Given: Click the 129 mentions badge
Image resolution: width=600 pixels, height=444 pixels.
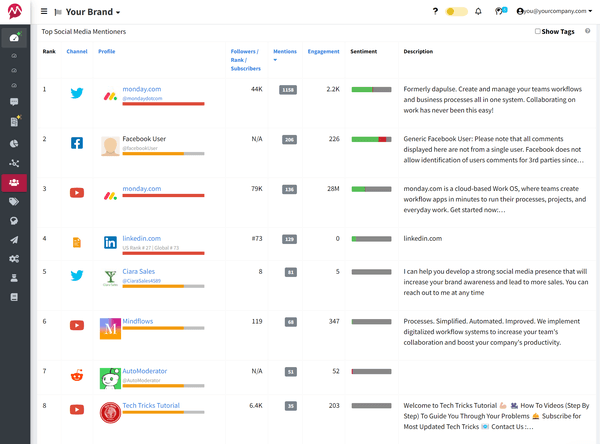Looking at the screenshot, I should click(x=289, y=239).
